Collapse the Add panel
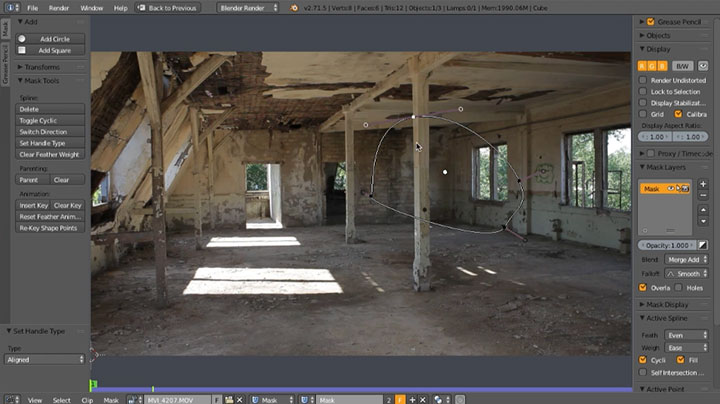The image size is (720, 404). (20, 22)
